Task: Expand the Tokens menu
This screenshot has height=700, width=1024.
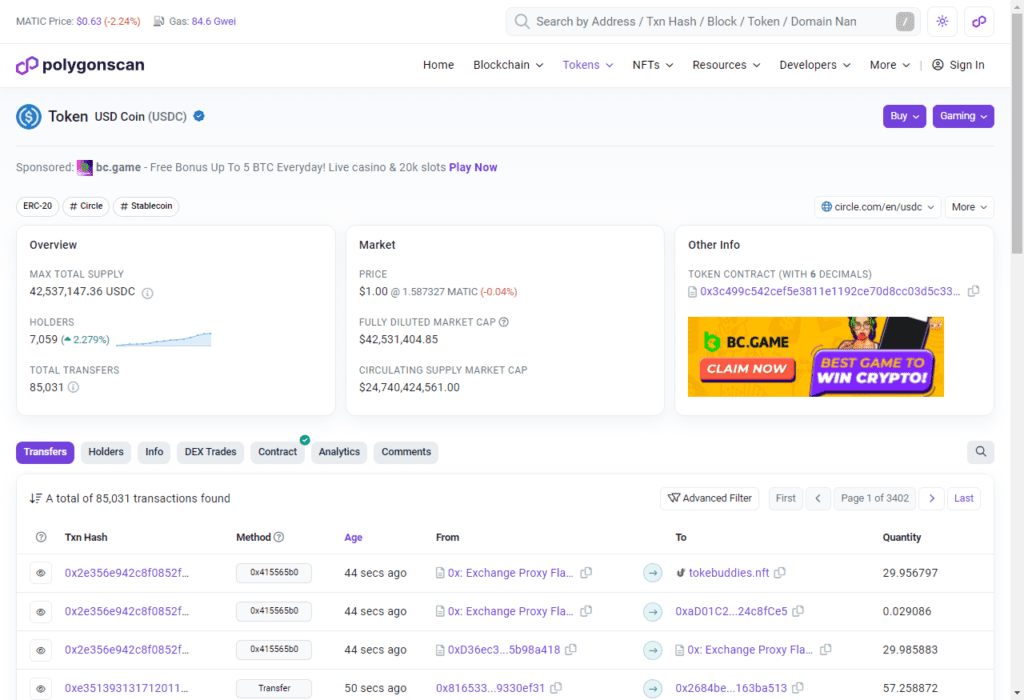Action: coord(588,65)
